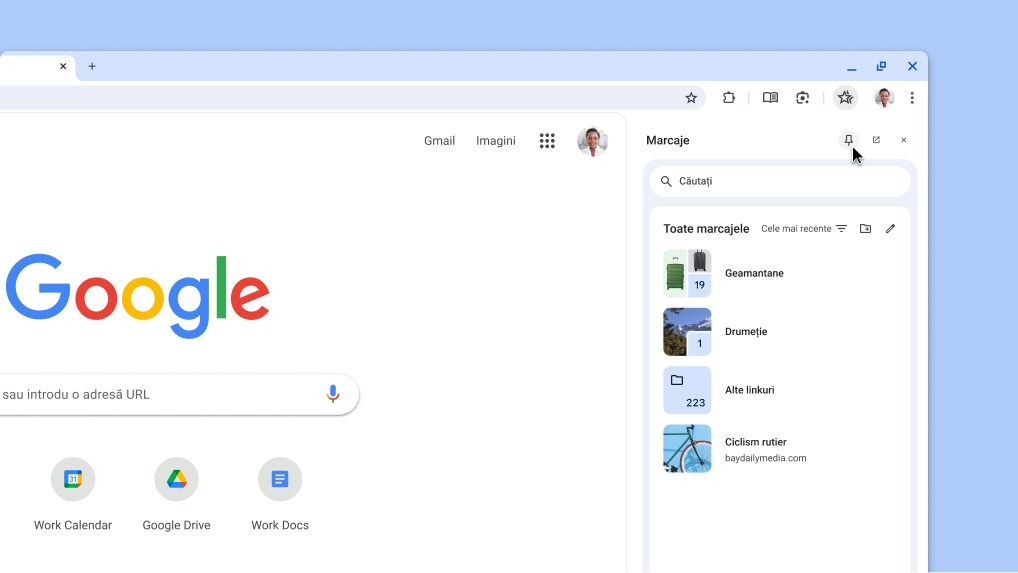Open the Imagini link
The height and width of the screenshot is (573, 1018).
pos(495,141)
